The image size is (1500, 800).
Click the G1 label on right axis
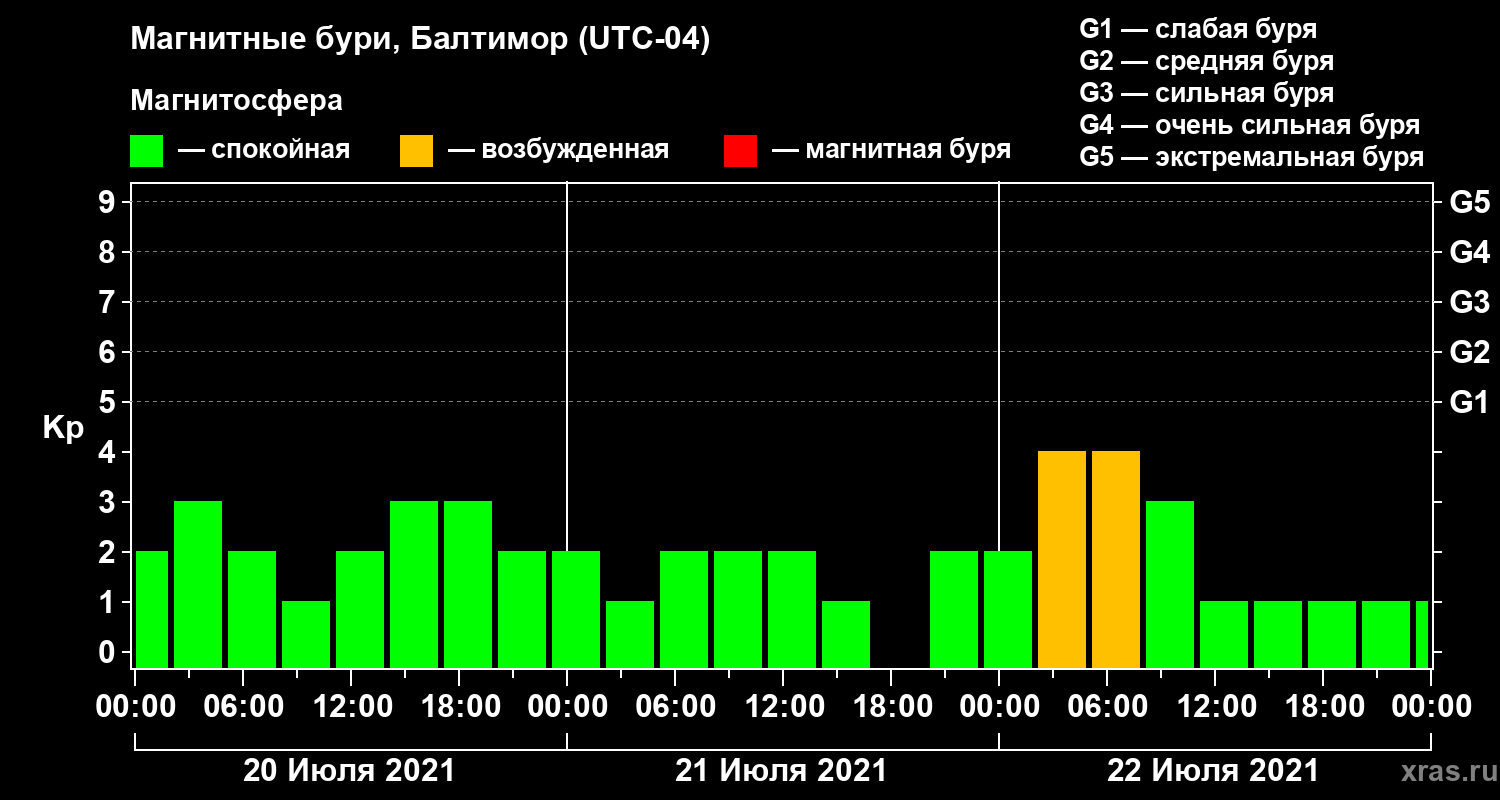point(1469,403)
